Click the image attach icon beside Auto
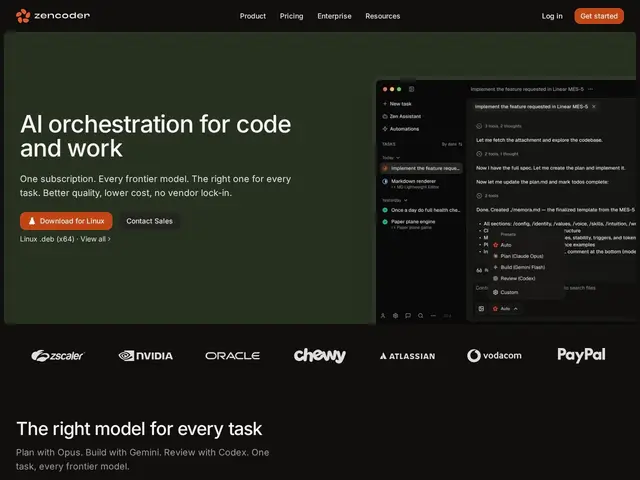The image size is (640, 480). (x=481, y=309)
